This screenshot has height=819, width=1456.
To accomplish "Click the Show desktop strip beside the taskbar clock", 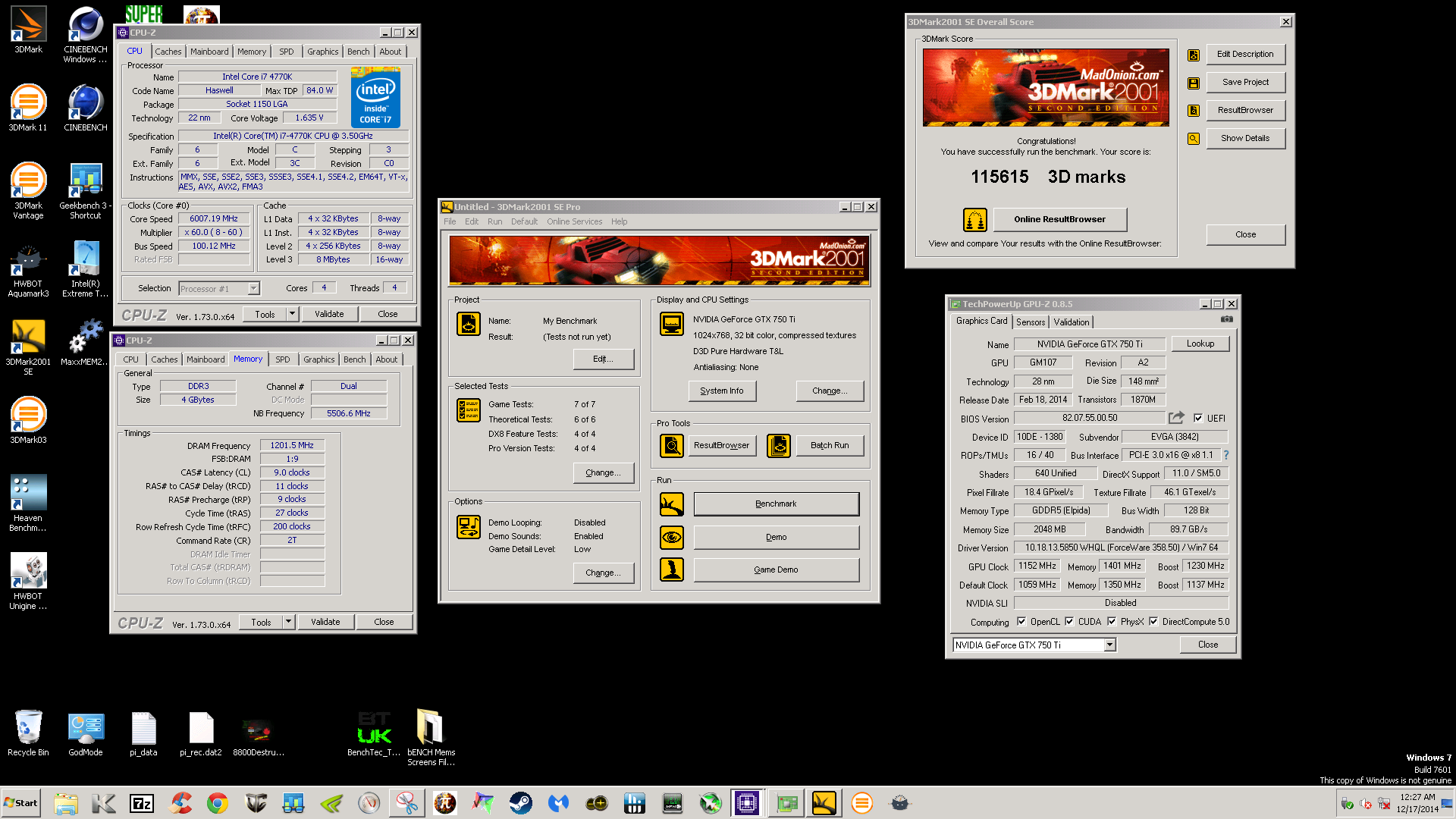I will (1448, 803).
